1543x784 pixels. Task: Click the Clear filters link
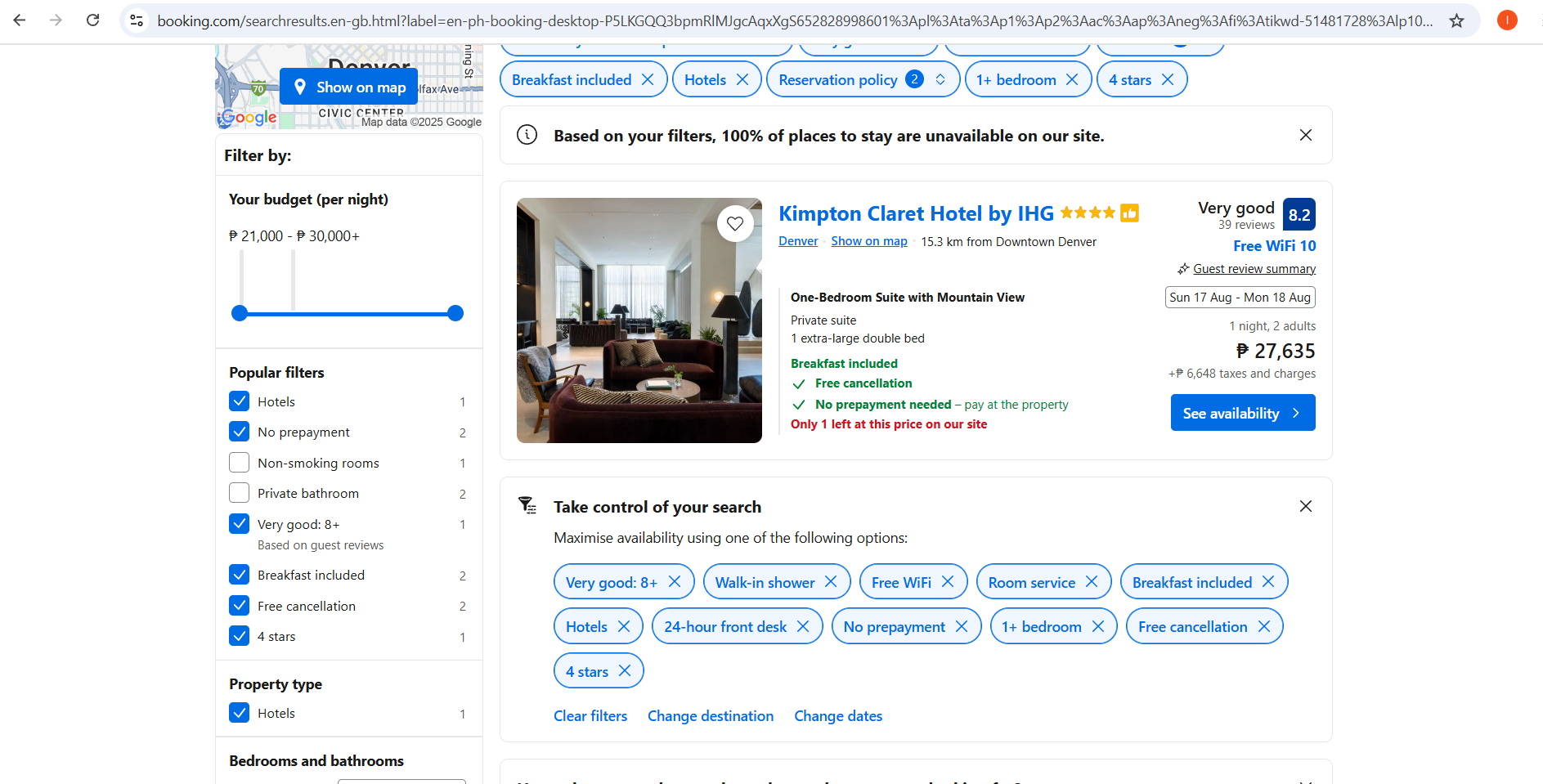coord(590,716)
